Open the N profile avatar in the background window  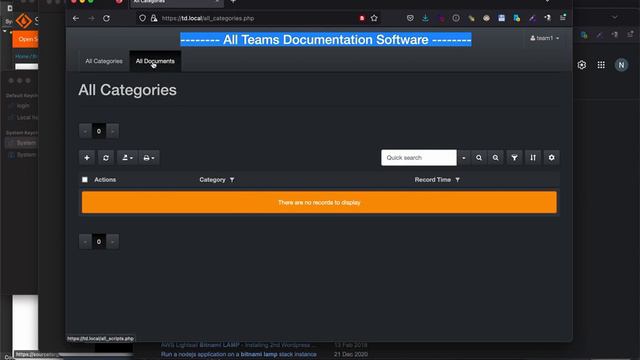[621, 65]
